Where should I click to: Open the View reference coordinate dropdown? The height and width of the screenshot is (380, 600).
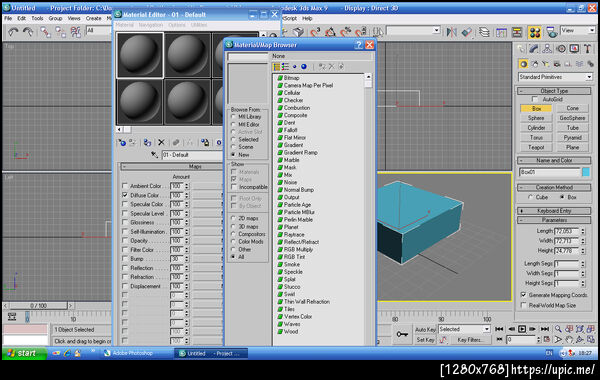pyautogui.click(x=578, y=30)
